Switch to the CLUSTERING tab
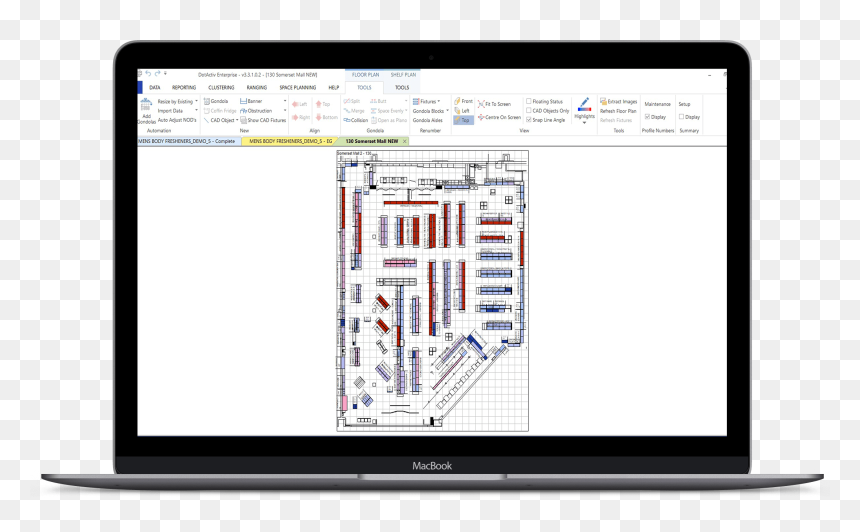 pos(221,88)
